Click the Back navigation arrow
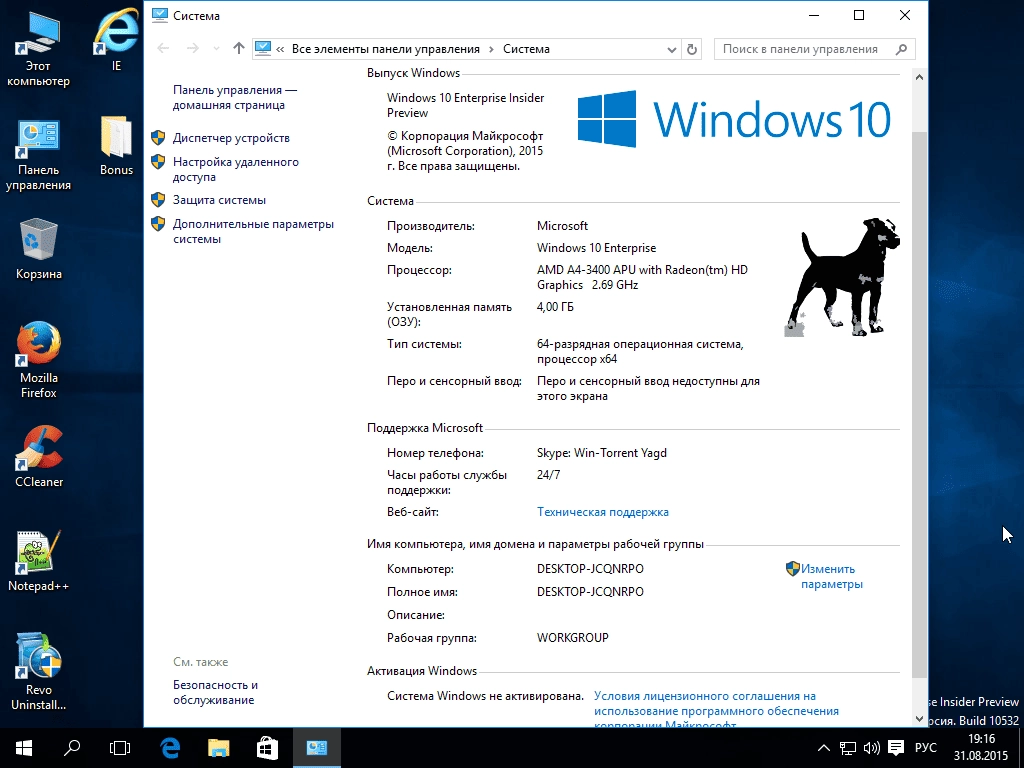Image resolution: width=1024 pixels, height=768 pixels. (163, 48)
